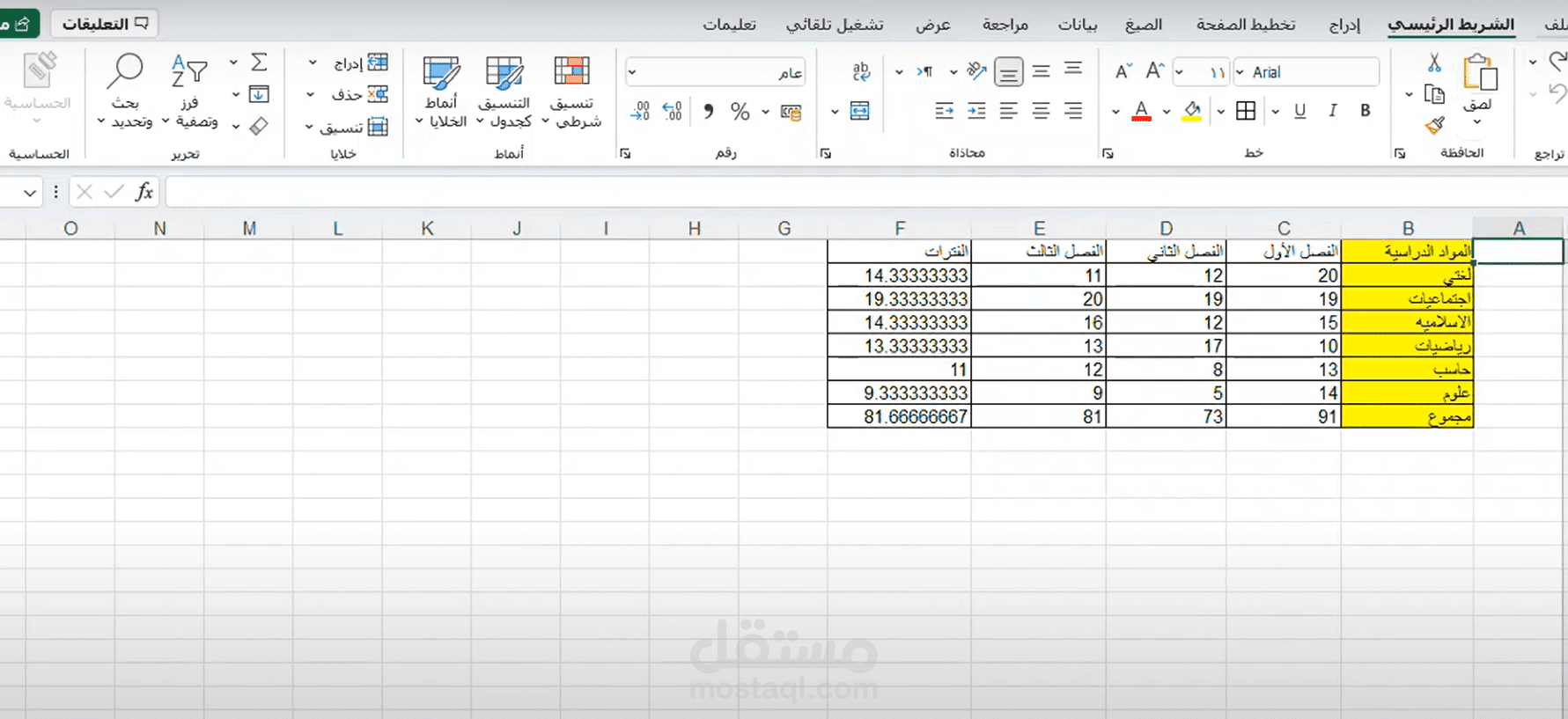Viewport: 1568px width, 719px height.
Task: Toggle align right horizontal alignment
Action: click(1073, 111)
